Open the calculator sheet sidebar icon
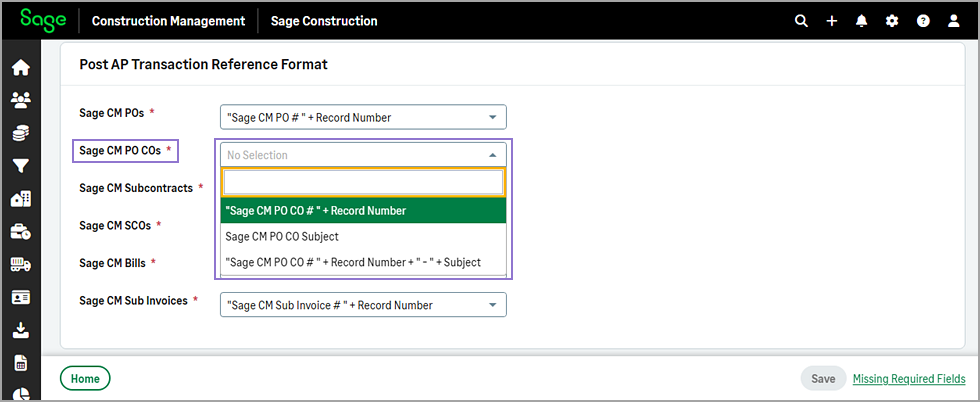Viewport: 980px width, 402px height. pyautogui.click(x=21, y=363)
